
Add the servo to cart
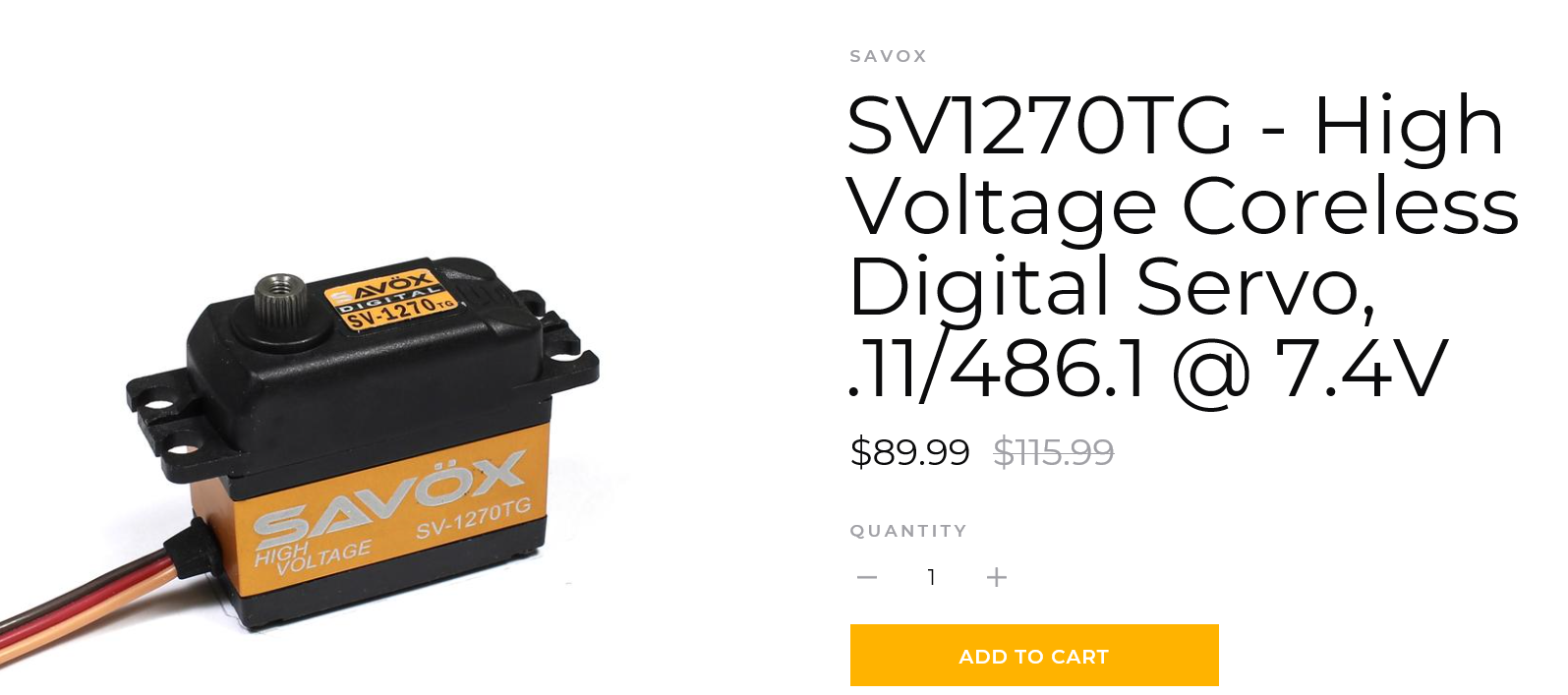point(1034,656)
